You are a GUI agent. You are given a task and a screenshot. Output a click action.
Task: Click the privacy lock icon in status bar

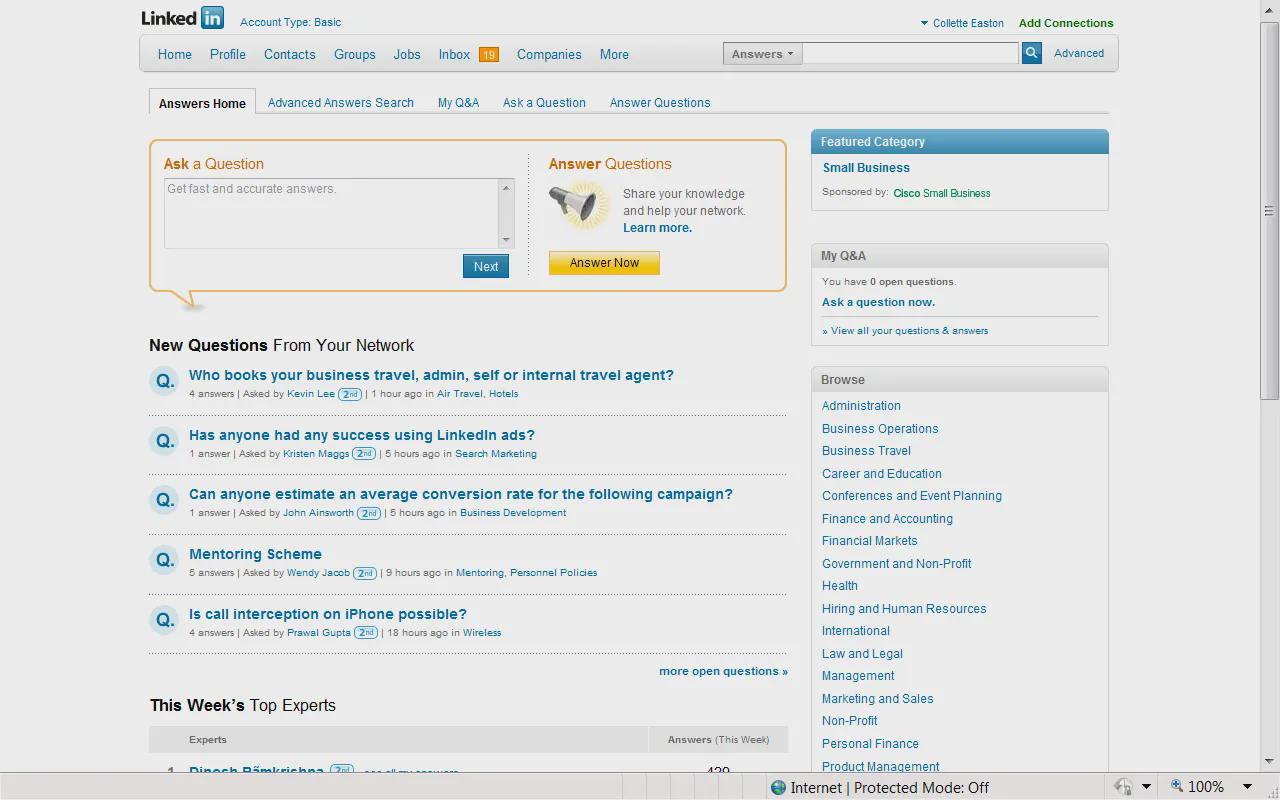1123,787
